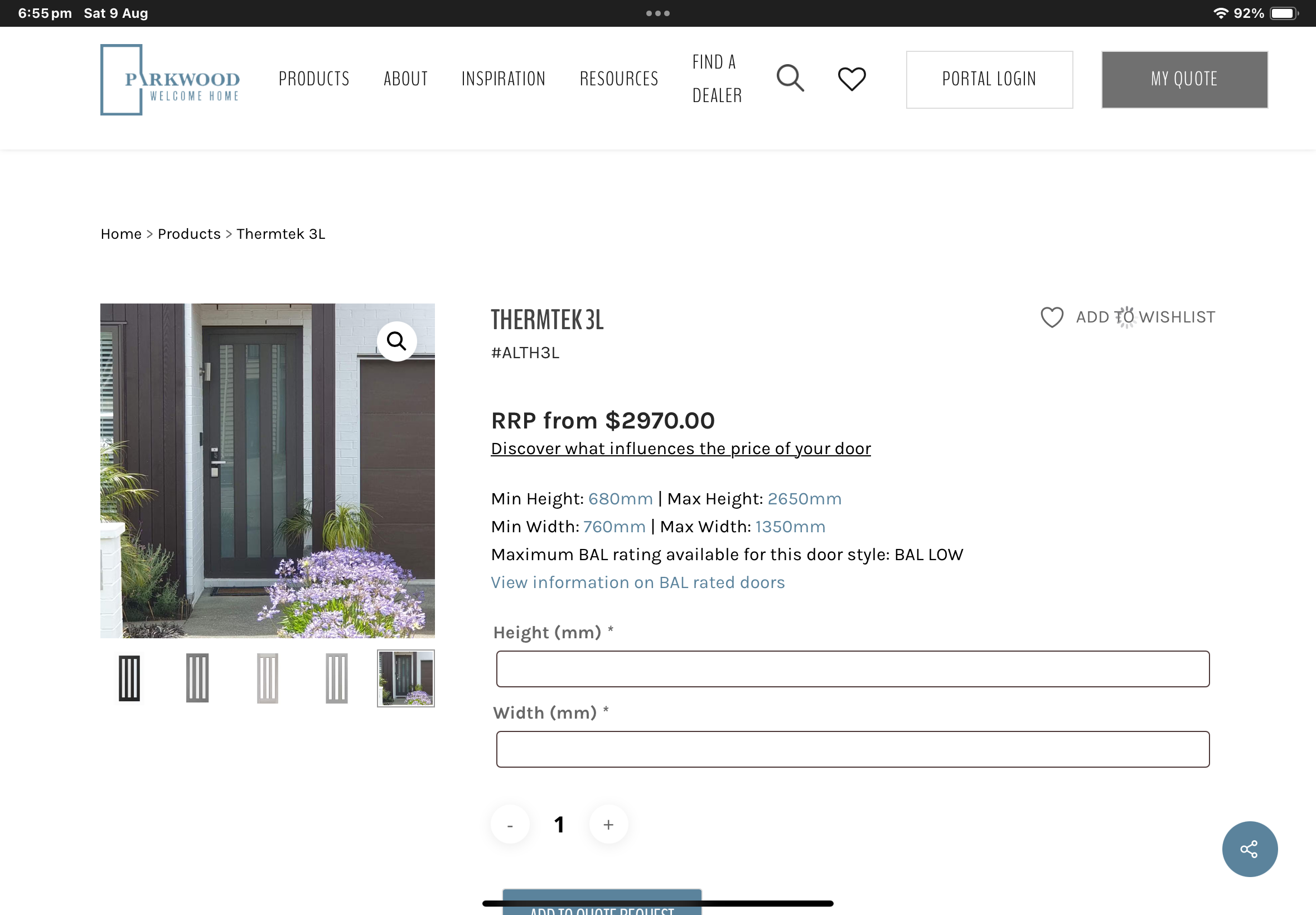The height and width of the screenshot is (915, 1316).
Task: Open the My Quote button
Action: [1184, 79]
